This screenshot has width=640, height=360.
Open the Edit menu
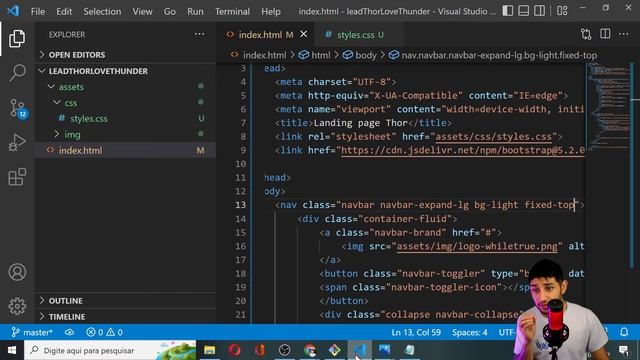click(x=64, y=11)
